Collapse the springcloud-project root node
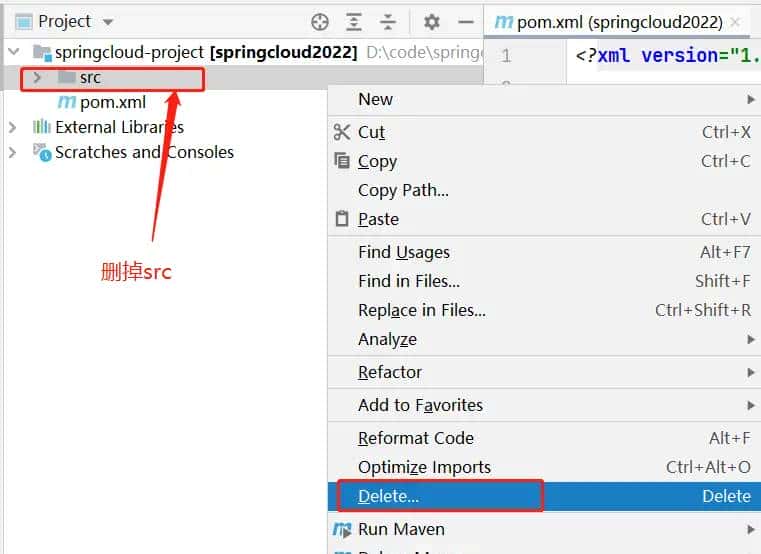 point(13,52)
